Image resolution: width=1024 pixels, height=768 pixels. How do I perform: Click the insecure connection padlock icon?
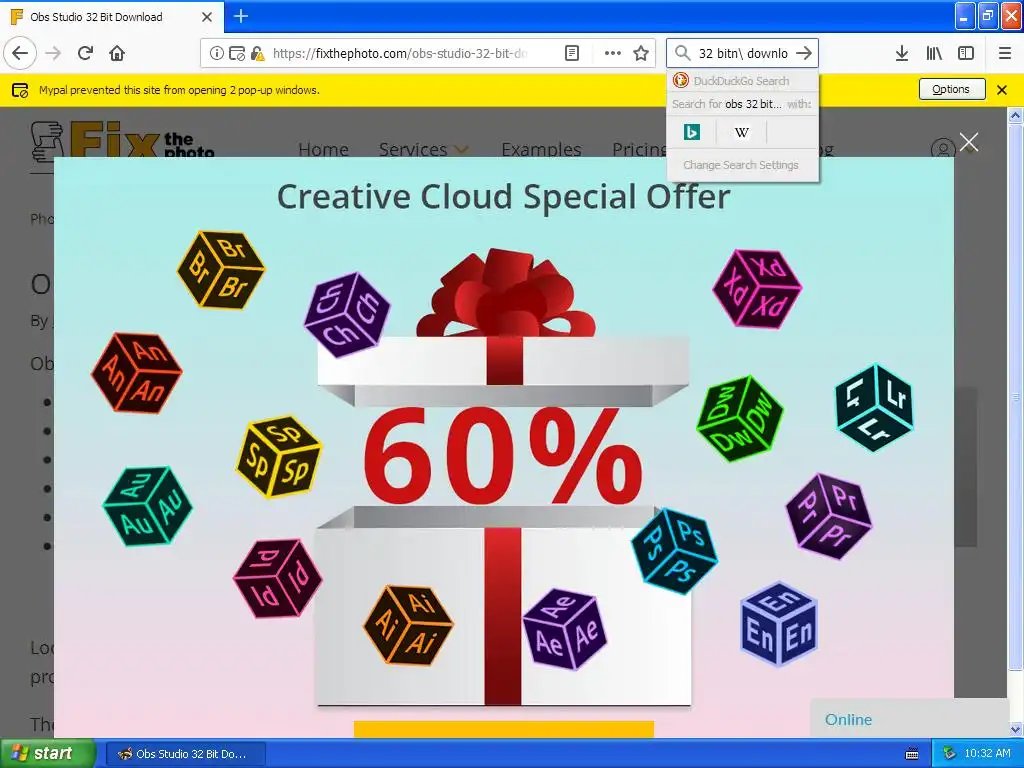click(257, 54)
